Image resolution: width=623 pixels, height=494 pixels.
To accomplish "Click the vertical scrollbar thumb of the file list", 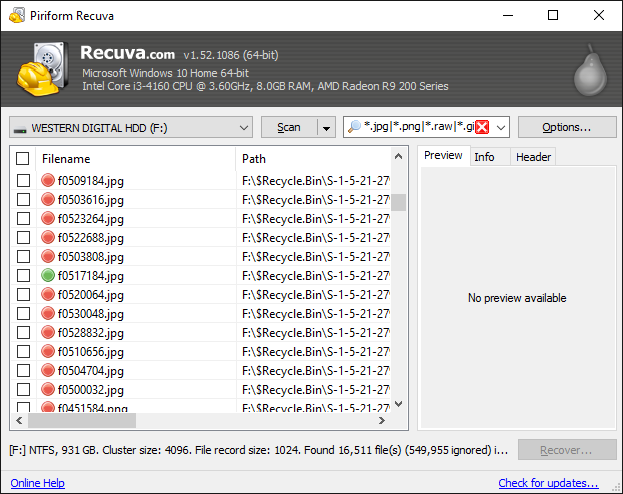I will (399, 202).
